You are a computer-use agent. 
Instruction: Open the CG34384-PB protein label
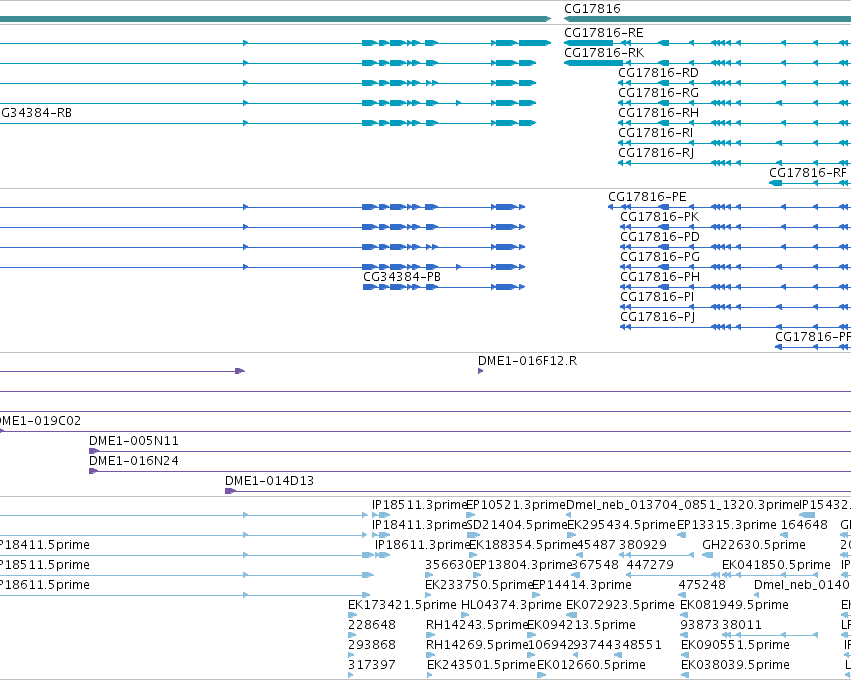point(402,277)
